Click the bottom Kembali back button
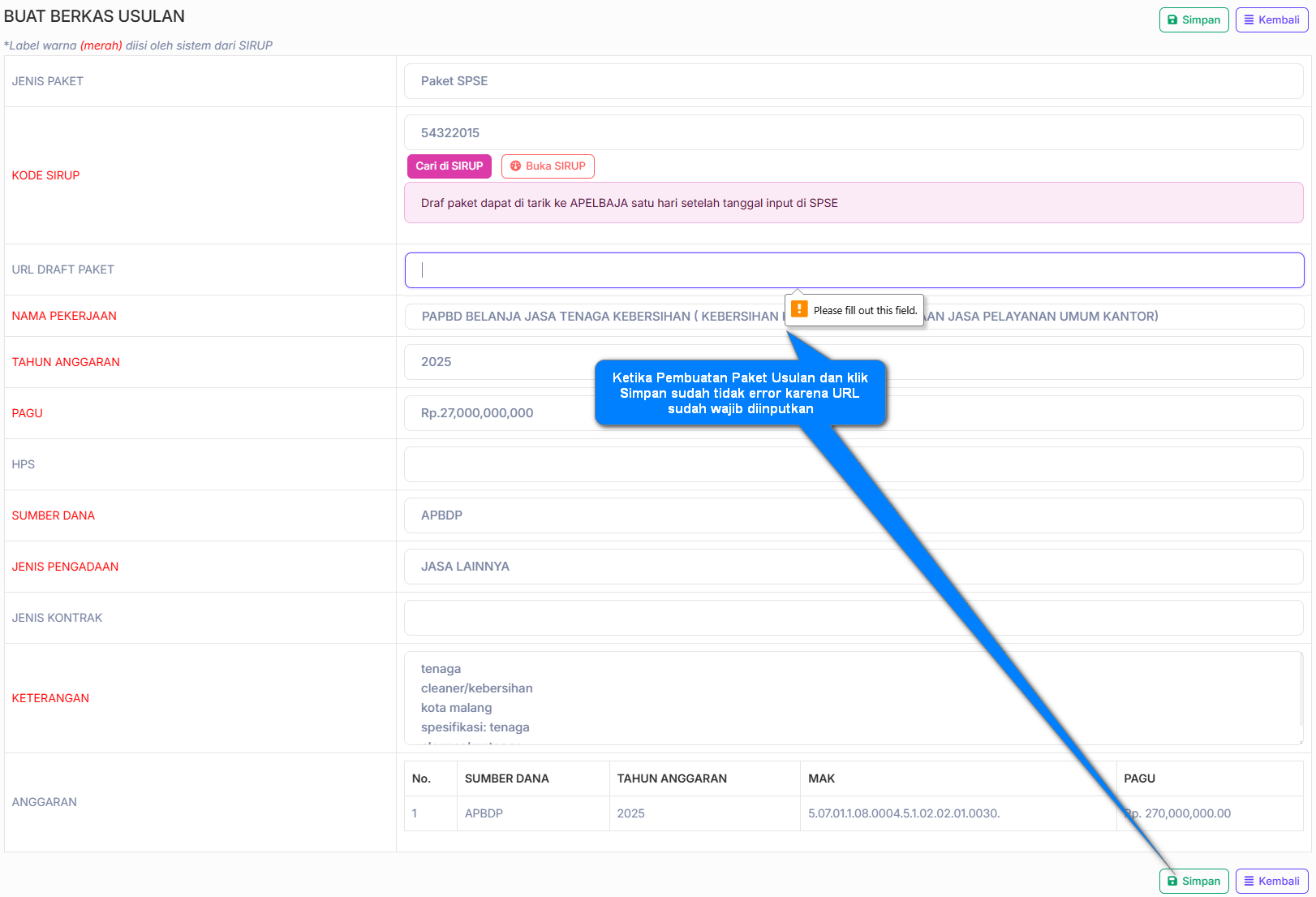Screen dimensions: 1316x897 click(1271, 881)
